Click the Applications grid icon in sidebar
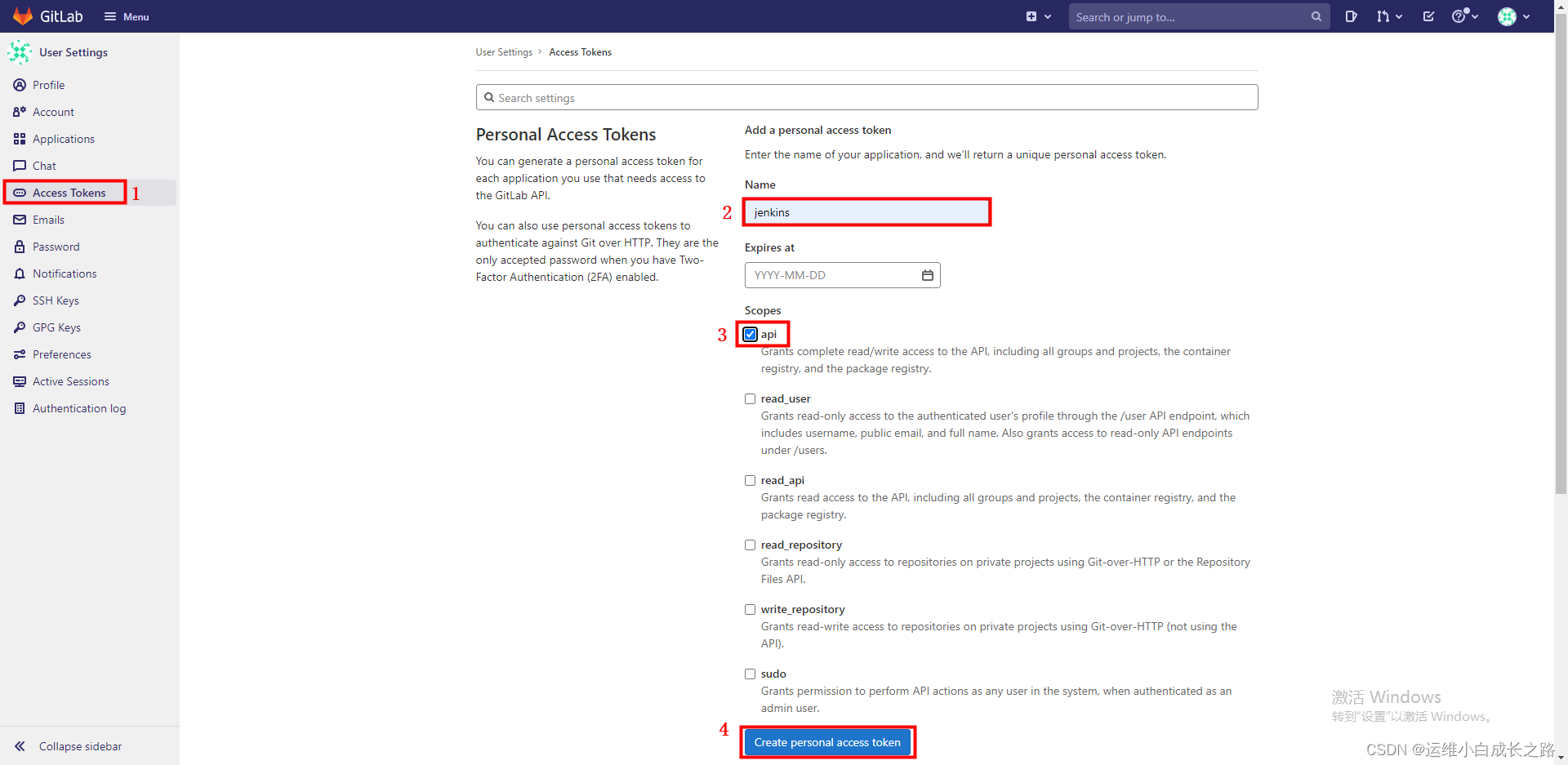 20,139
